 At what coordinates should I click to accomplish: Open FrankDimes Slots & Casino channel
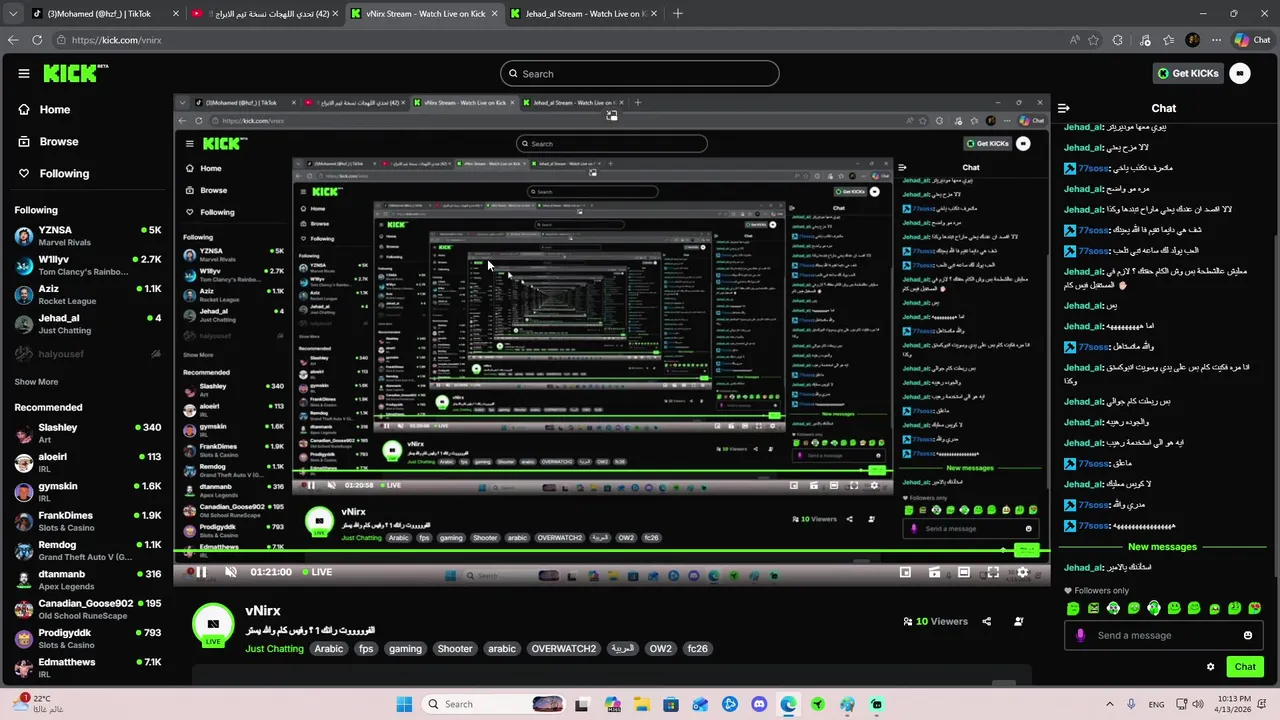[88, 521]
